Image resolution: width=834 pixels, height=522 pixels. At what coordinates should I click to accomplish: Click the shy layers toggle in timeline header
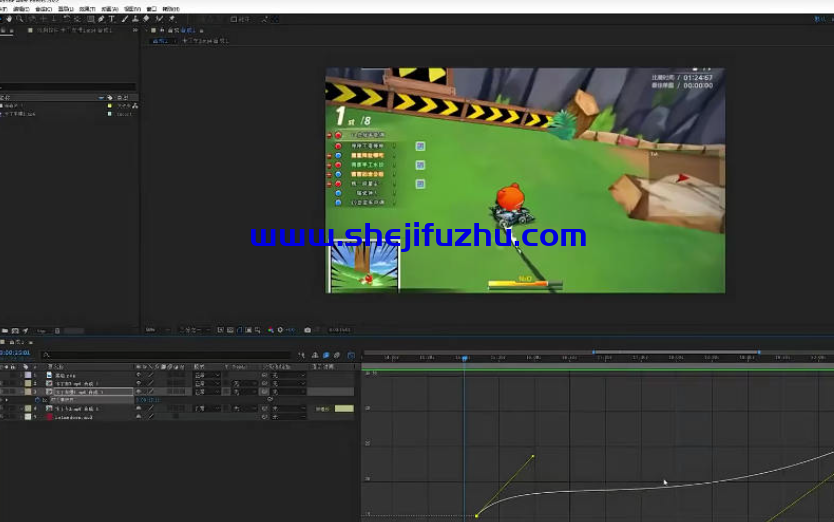(314, 355)
